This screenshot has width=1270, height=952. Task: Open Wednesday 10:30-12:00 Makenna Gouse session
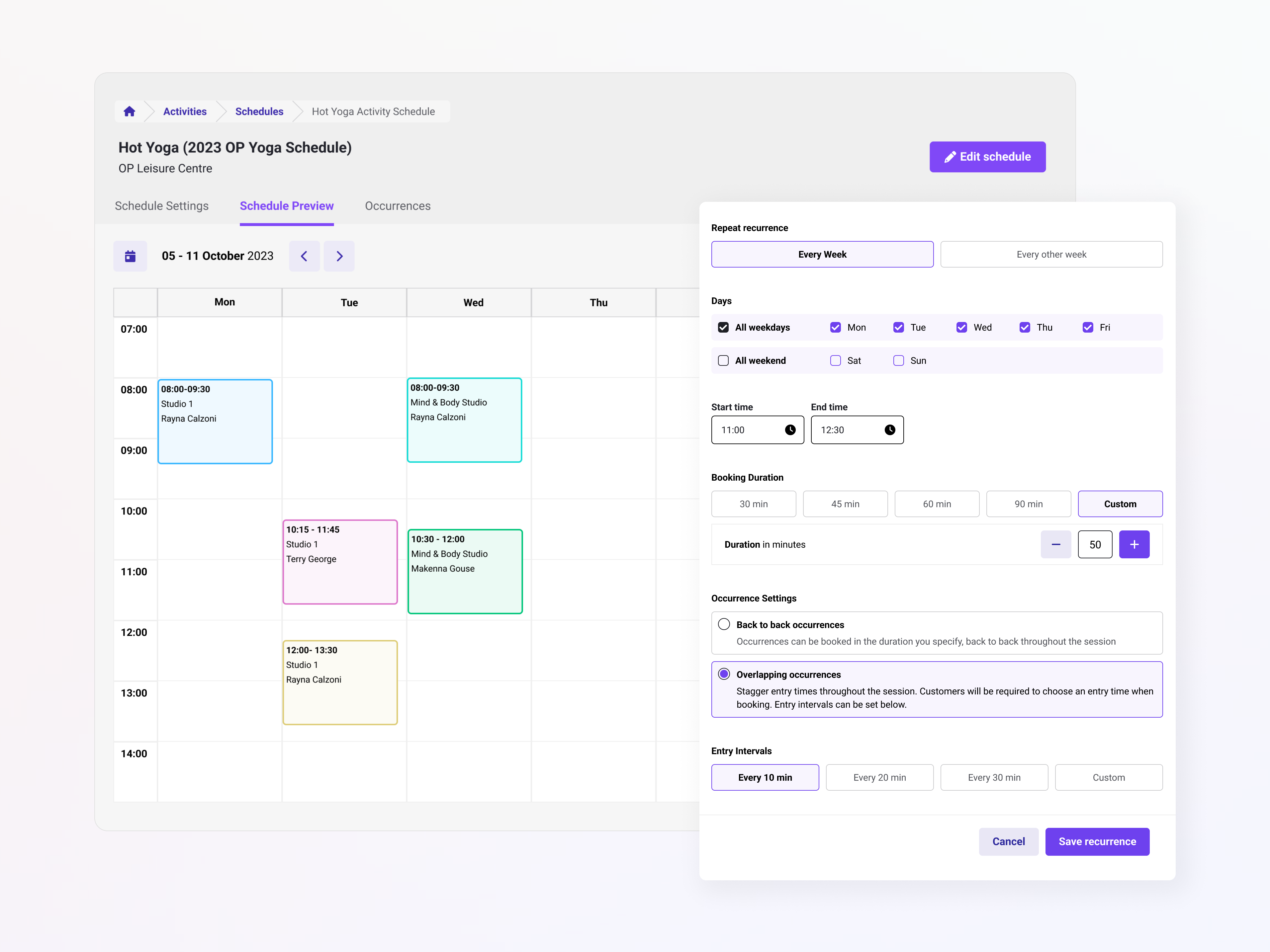[465, 572]
